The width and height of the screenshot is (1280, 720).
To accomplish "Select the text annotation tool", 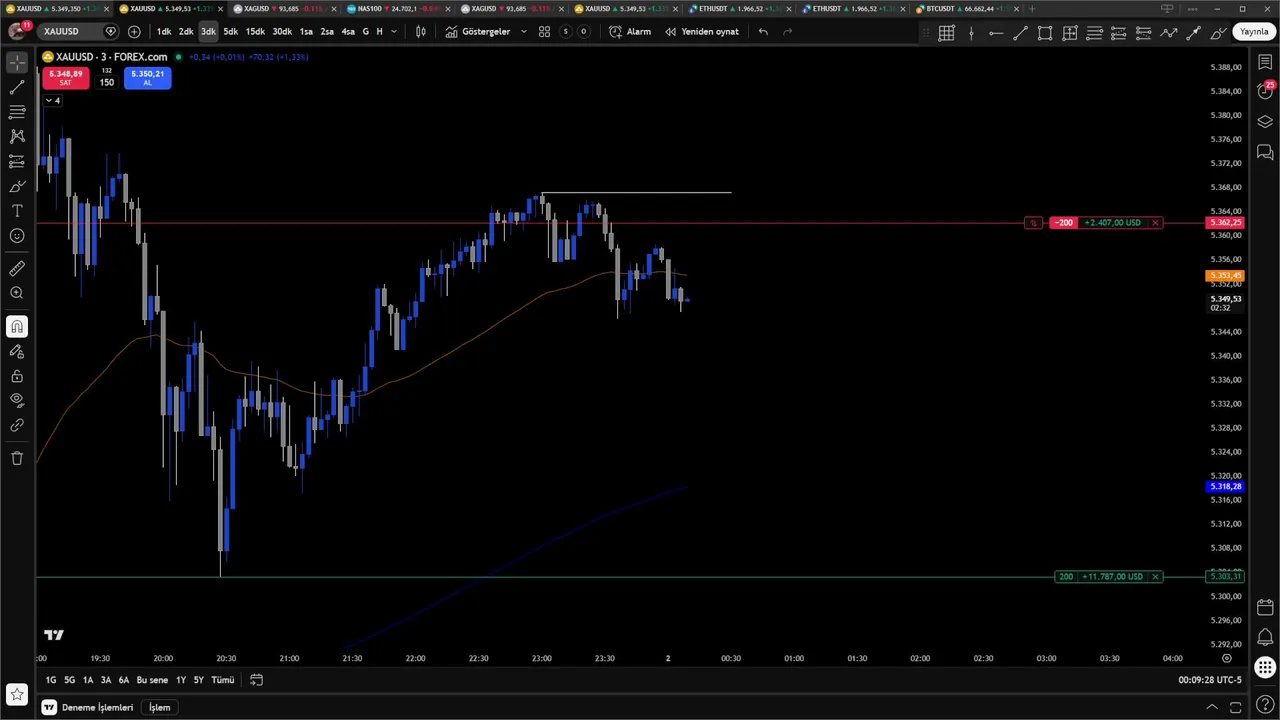I will tap(17, 211).
